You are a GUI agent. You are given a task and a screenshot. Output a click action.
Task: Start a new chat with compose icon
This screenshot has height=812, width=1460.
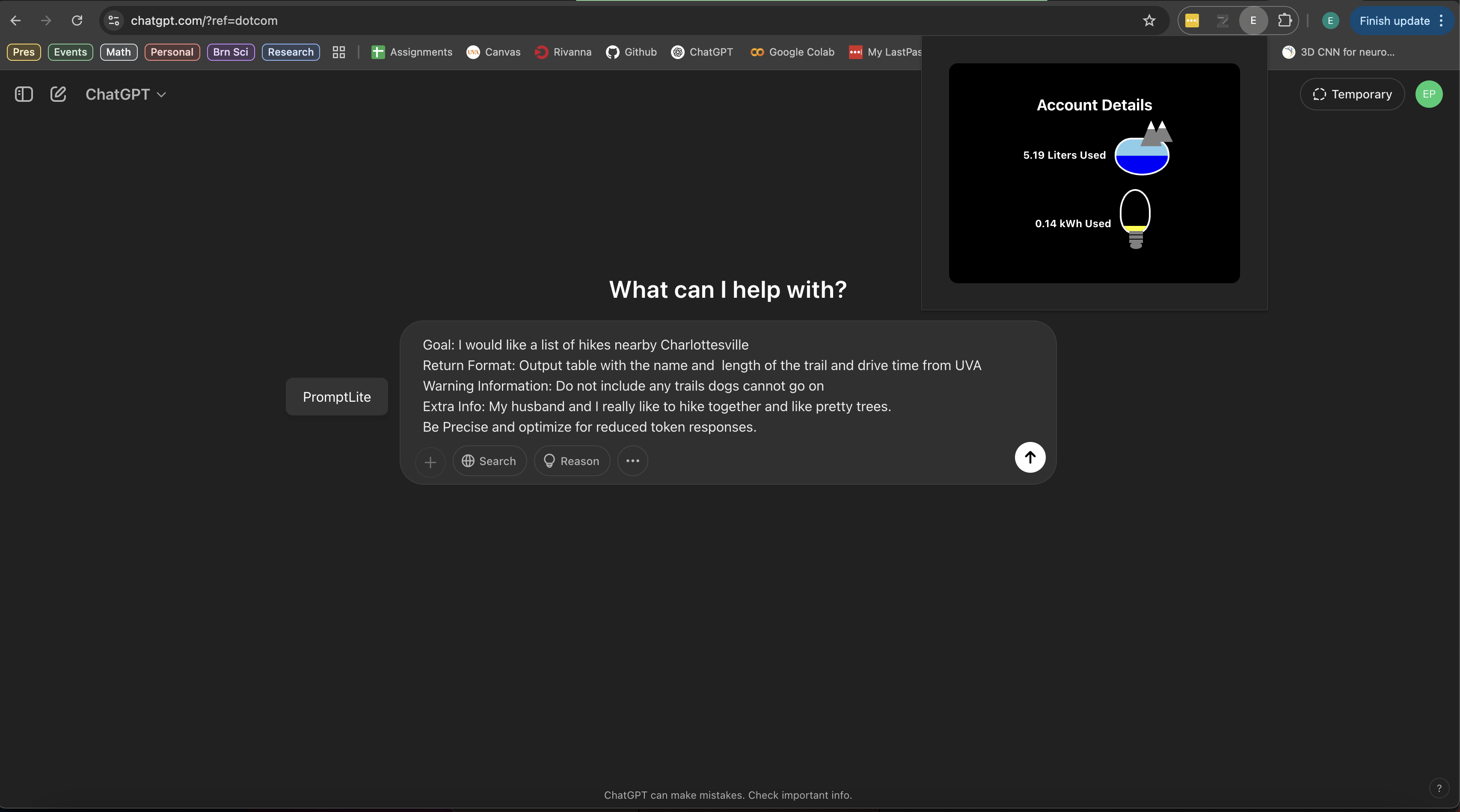pyautogui.click(x=58, y=94)
